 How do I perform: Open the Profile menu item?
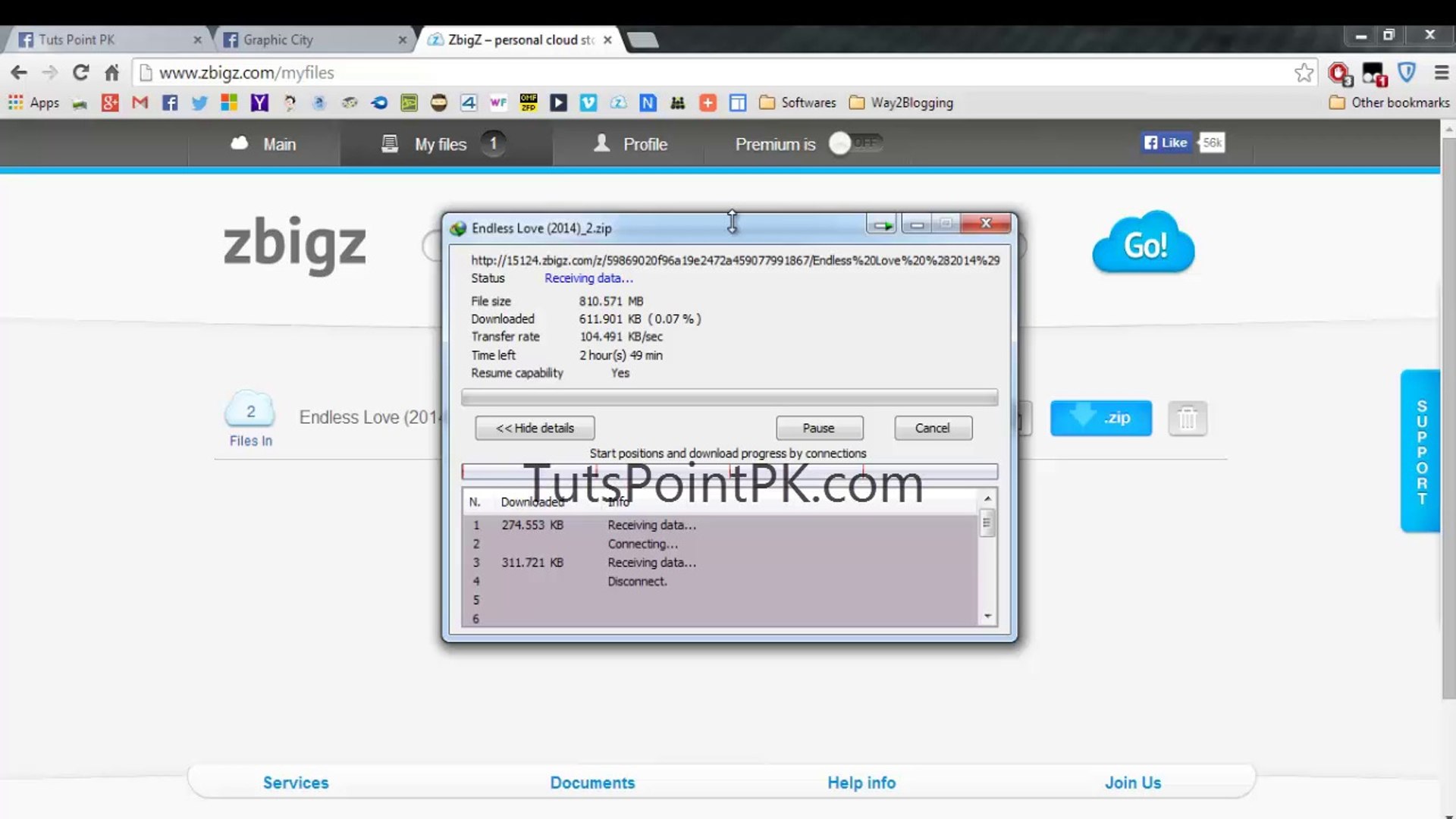tap(630, 144)
